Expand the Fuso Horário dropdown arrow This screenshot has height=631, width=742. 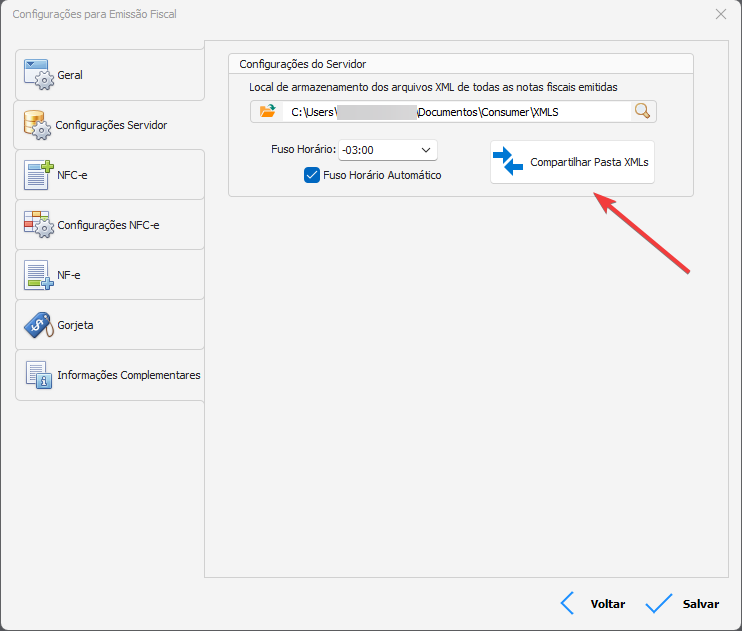[426, 150]
